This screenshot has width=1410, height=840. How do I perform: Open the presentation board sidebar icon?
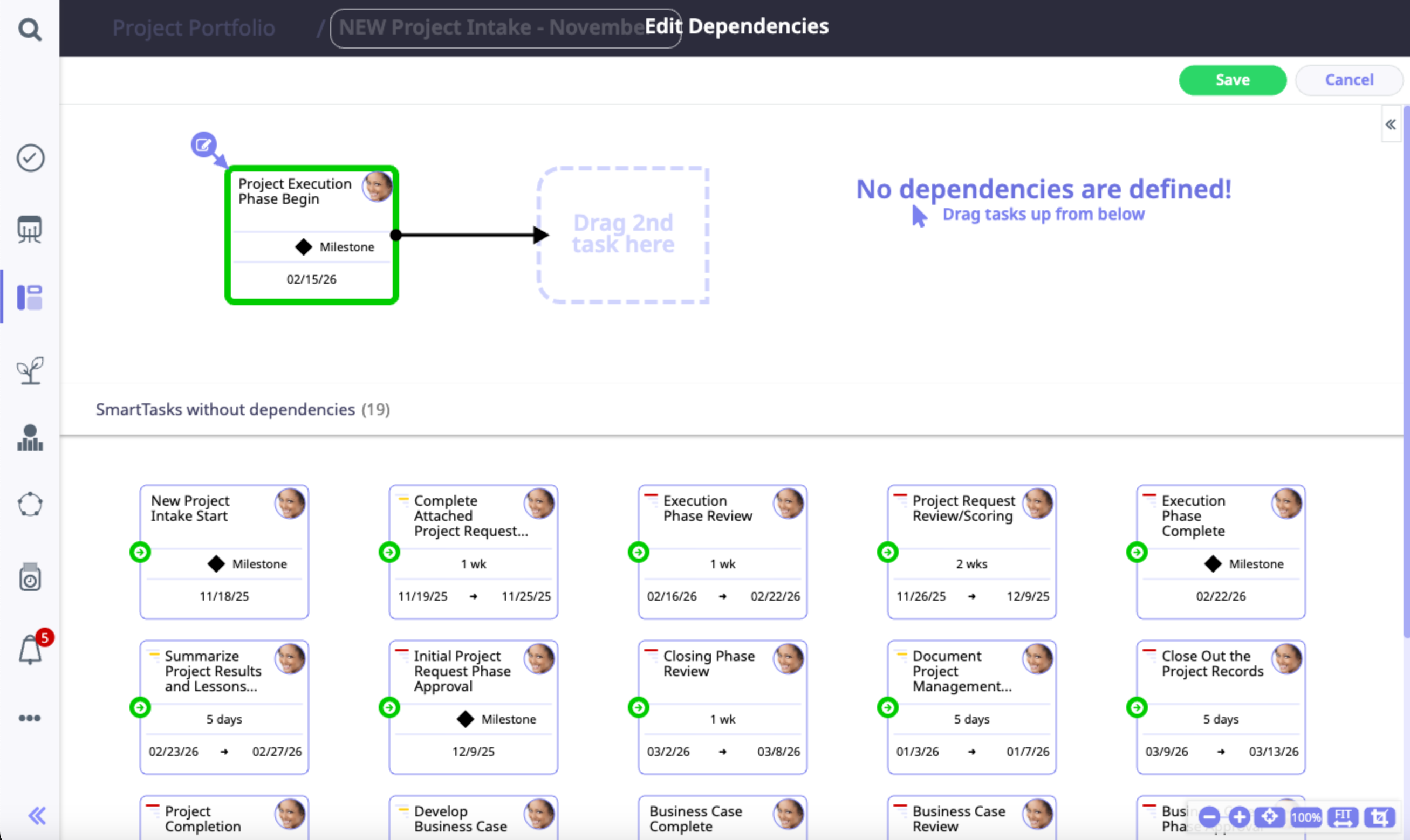click(x=30, y=229)
